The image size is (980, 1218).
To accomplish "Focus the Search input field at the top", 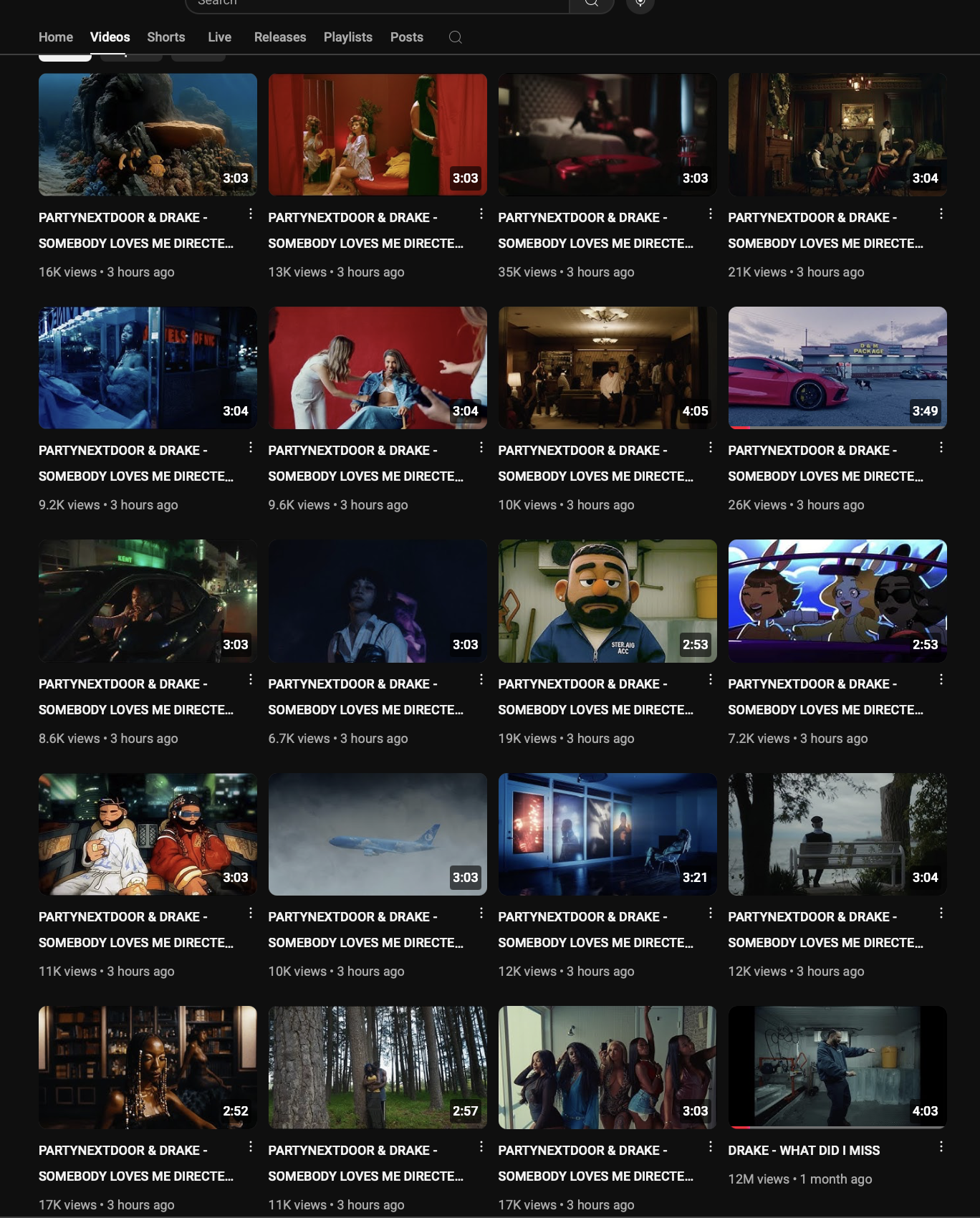I will pyautogui.click(x=377, y=4).
